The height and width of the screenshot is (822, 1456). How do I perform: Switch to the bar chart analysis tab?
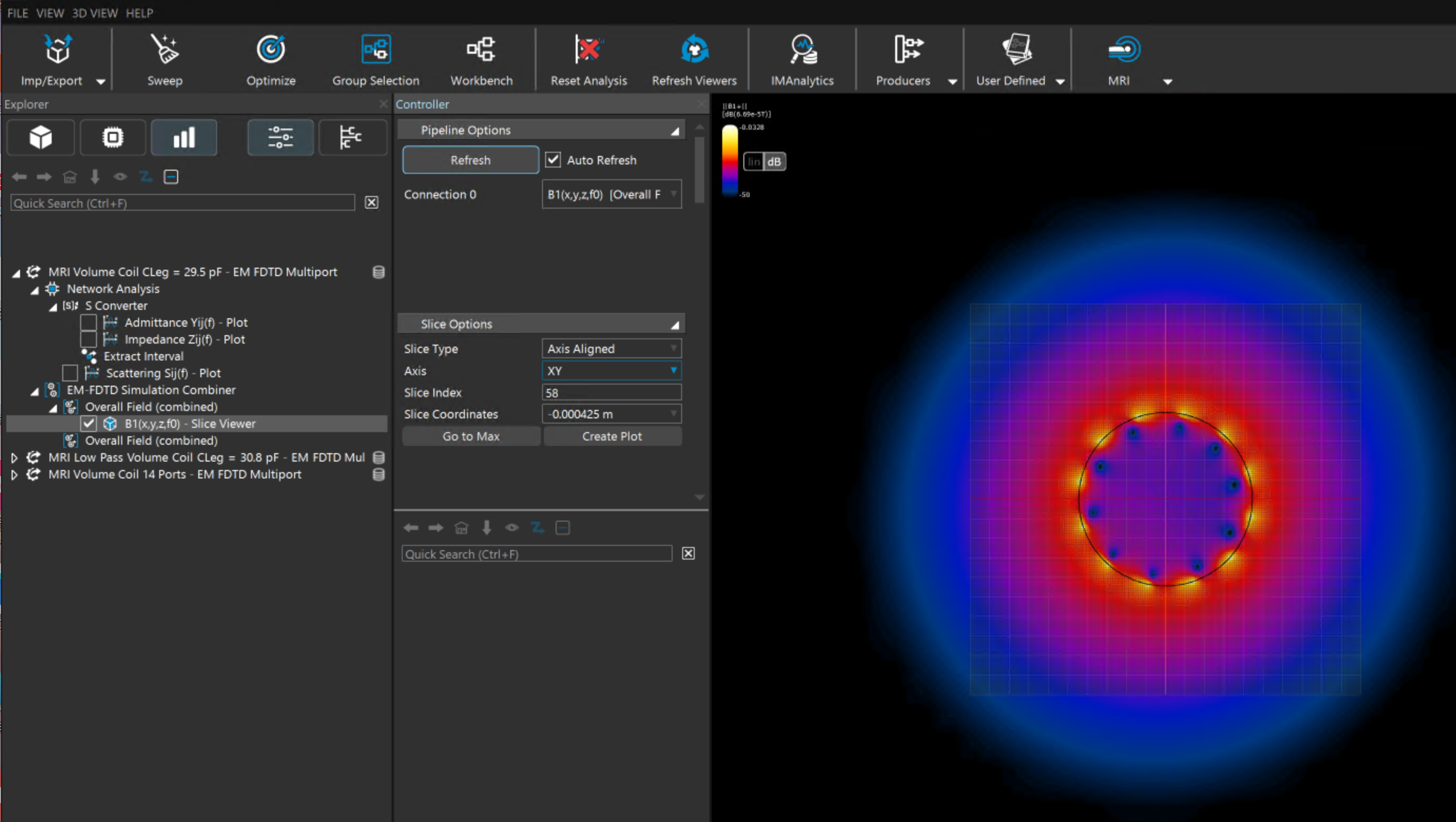[183, 138]
